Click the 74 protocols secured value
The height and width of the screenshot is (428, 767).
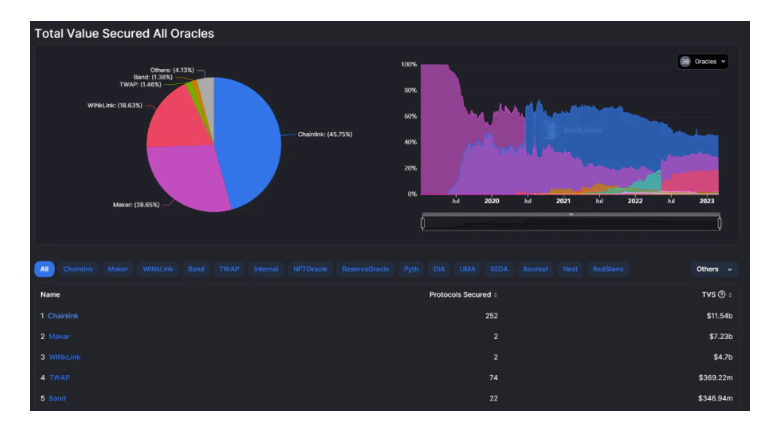tap(494, 378)
